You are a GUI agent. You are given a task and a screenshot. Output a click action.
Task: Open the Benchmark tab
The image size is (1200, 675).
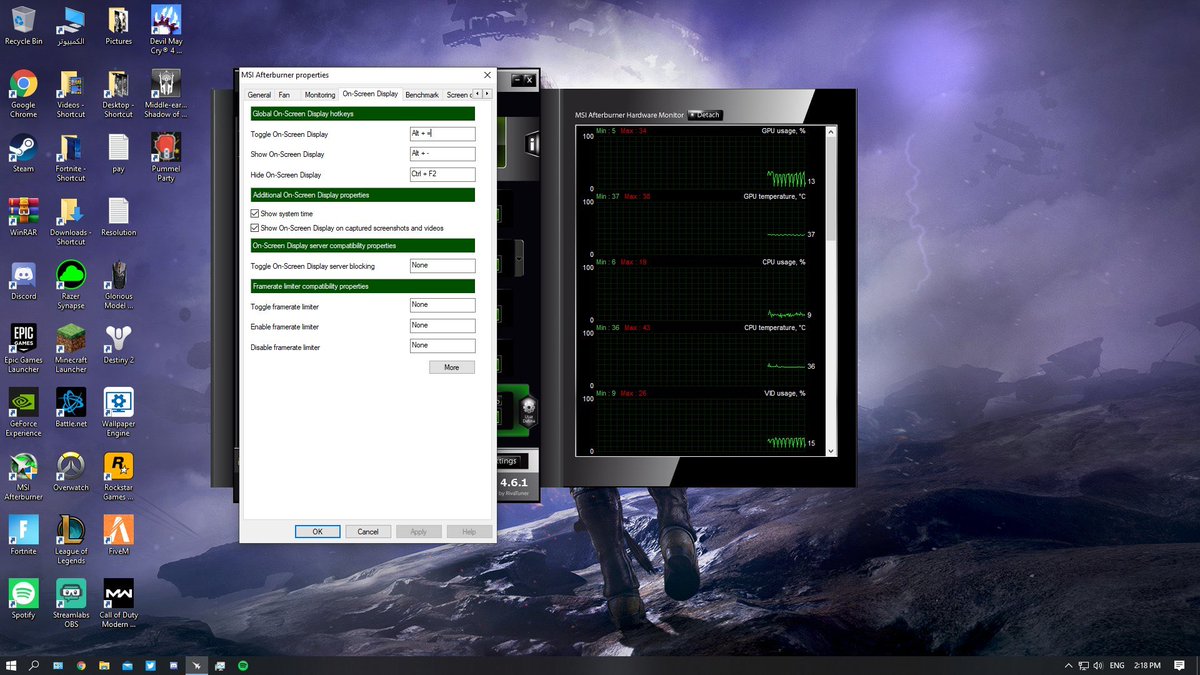422,95
